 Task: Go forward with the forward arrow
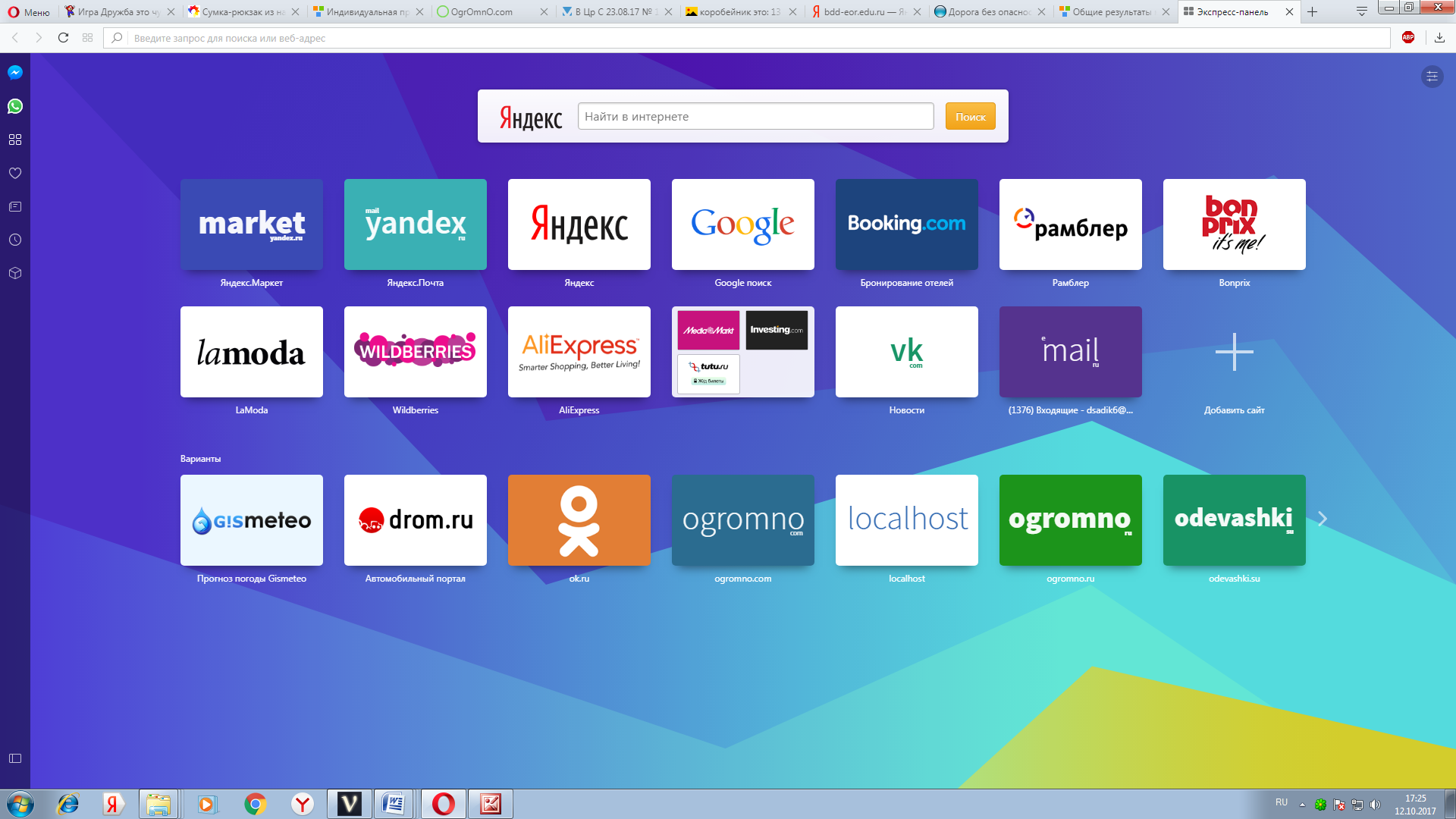pyautogui.click(x=39, y=38)
